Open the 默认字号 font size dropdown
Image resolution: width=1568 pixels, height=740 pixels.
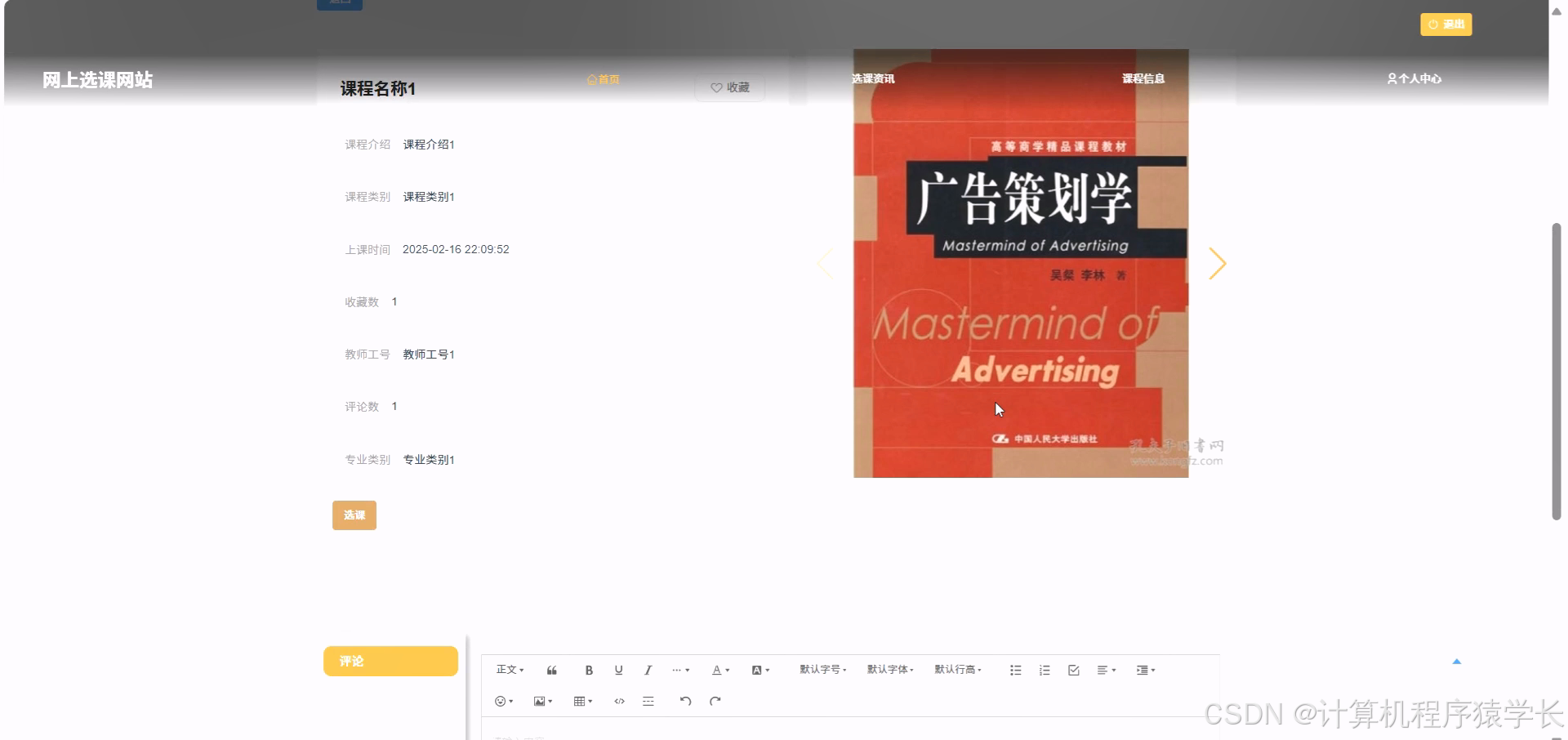[822, 670]
